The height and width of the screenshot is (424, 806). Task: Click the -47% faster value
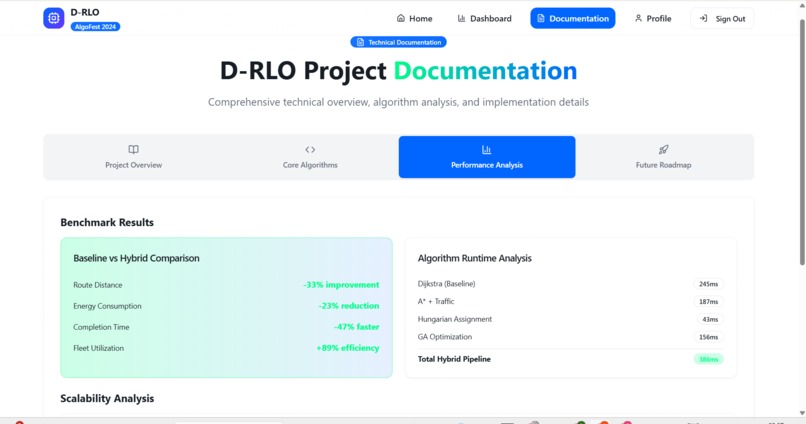click(357, 327)
